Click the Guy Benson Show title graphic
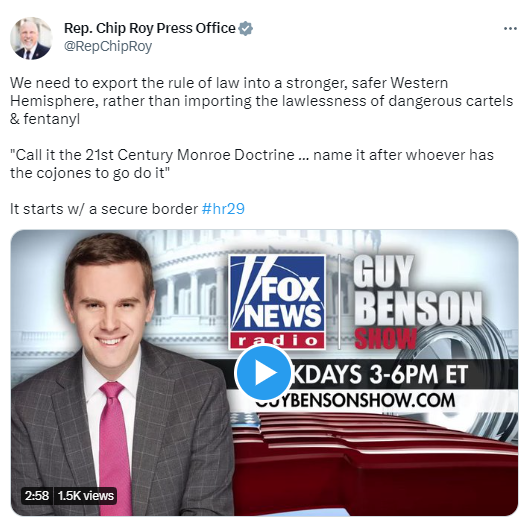The height and width of the screenshot is (520, 519). tap(417, 302)
